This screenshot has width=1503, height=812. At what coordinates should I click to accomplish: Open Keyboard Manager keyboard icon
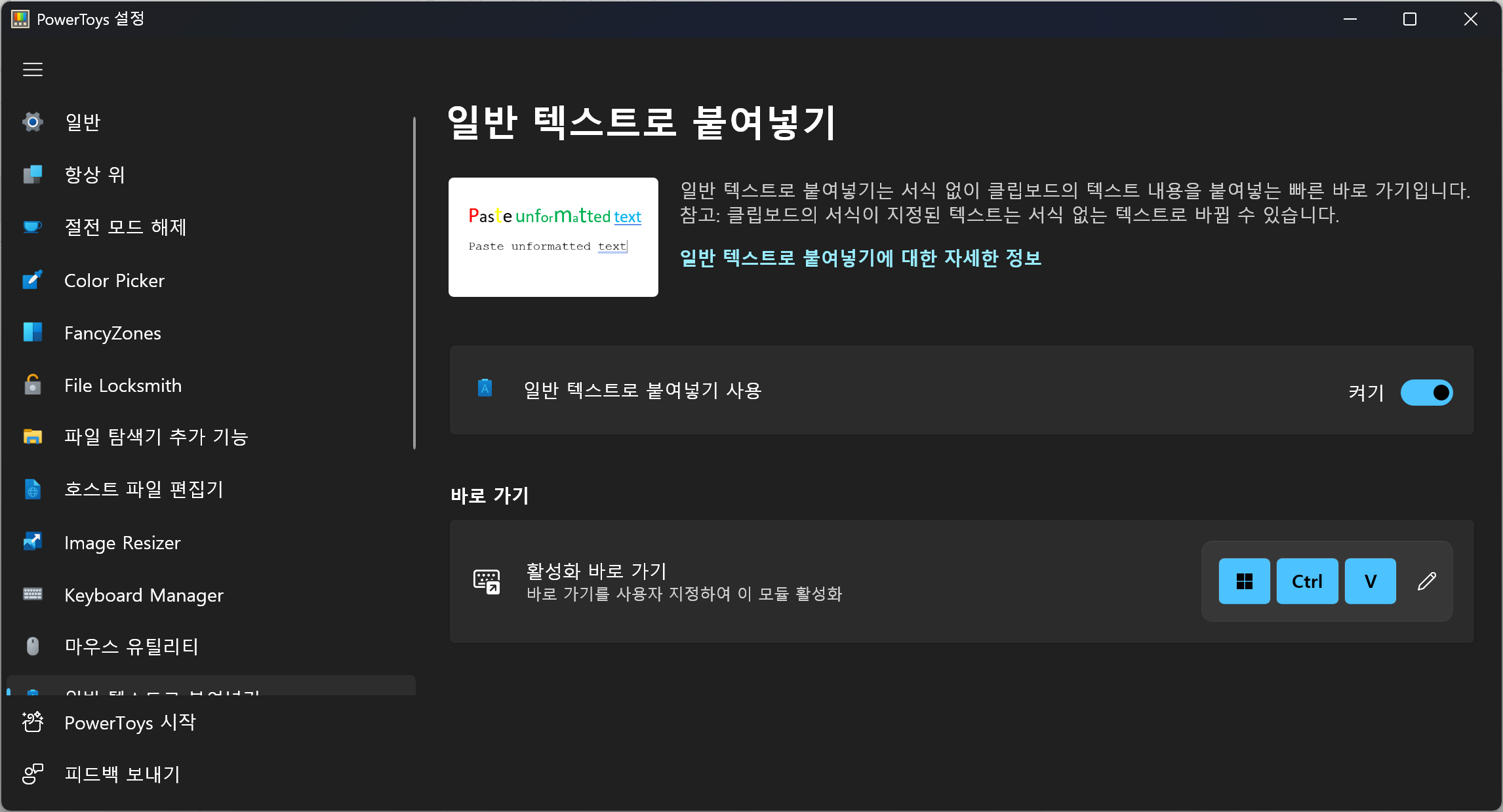coord(33,594)
